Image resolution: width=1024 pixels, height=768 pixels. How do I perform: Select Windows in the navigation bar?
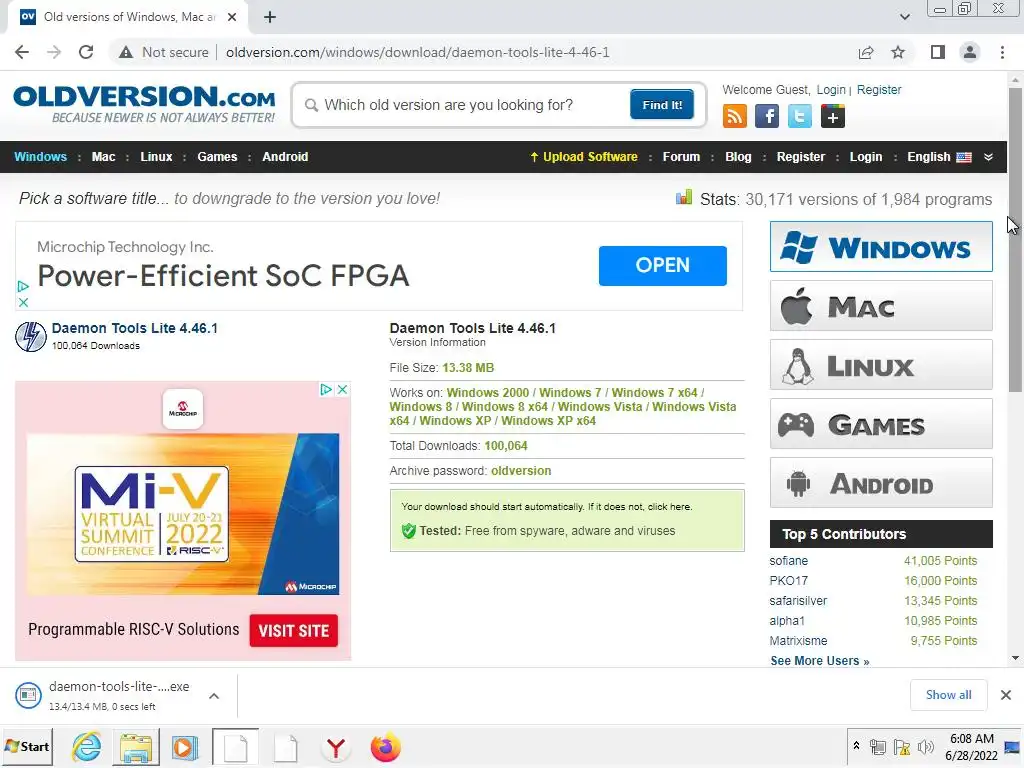click(x=40, y=157)
